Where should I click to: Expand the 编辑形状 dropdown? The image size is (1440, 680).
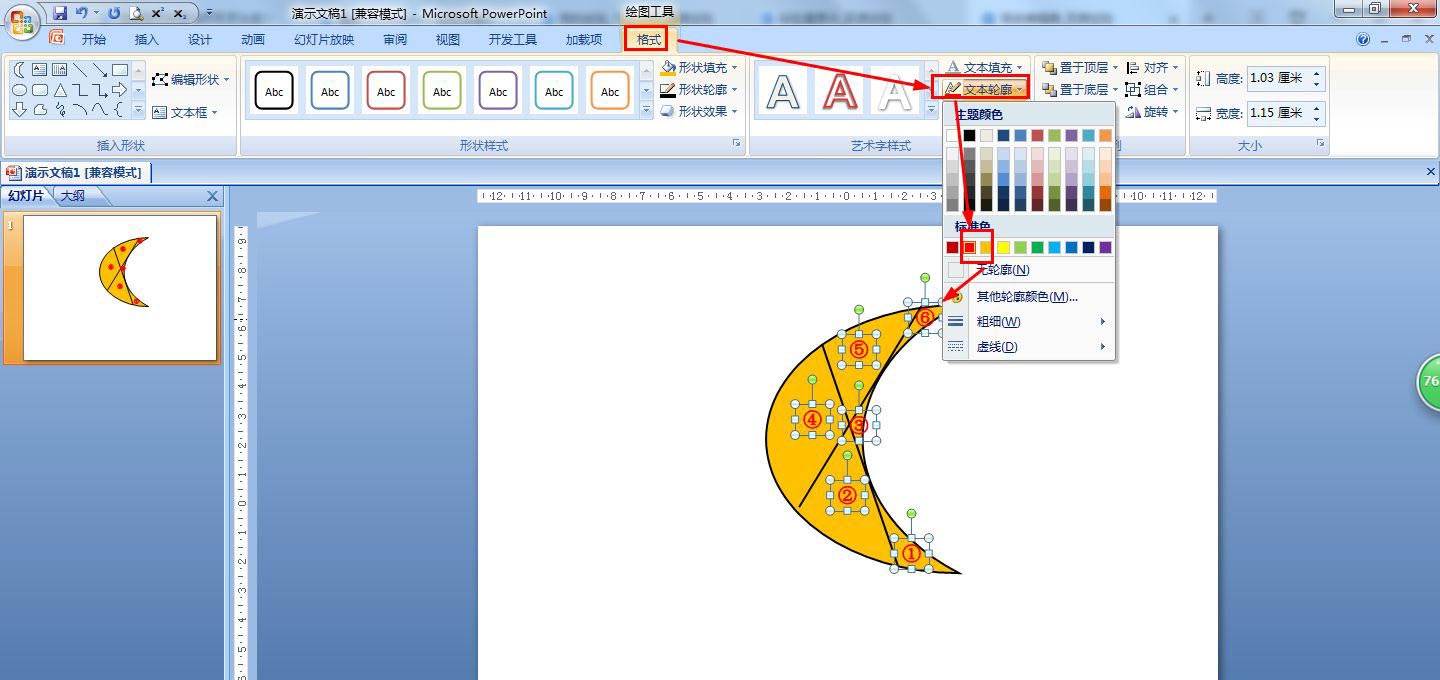tap(192, 79)
